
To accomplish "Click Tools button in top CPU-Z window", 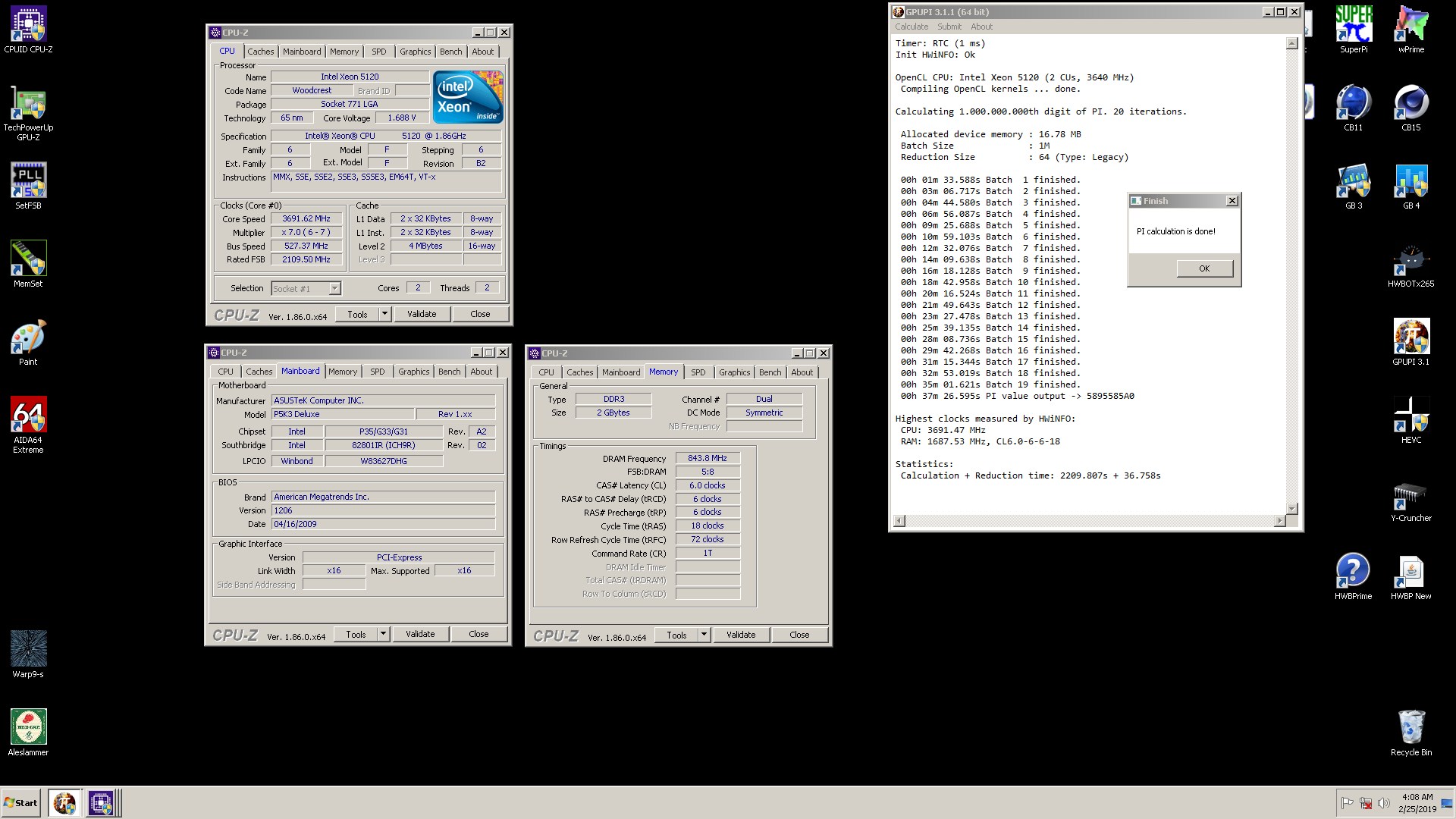I will tap(357, 314).
